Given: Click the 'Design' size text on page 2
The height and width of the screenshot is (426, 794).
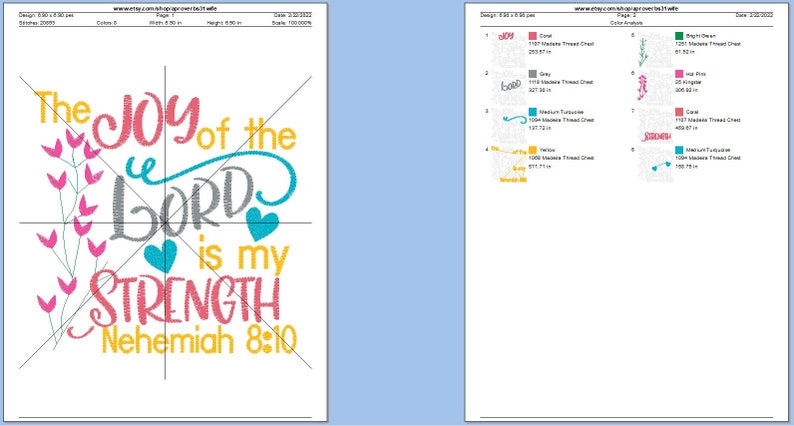Looking at the screenshot, I should (x=507, y=16).
